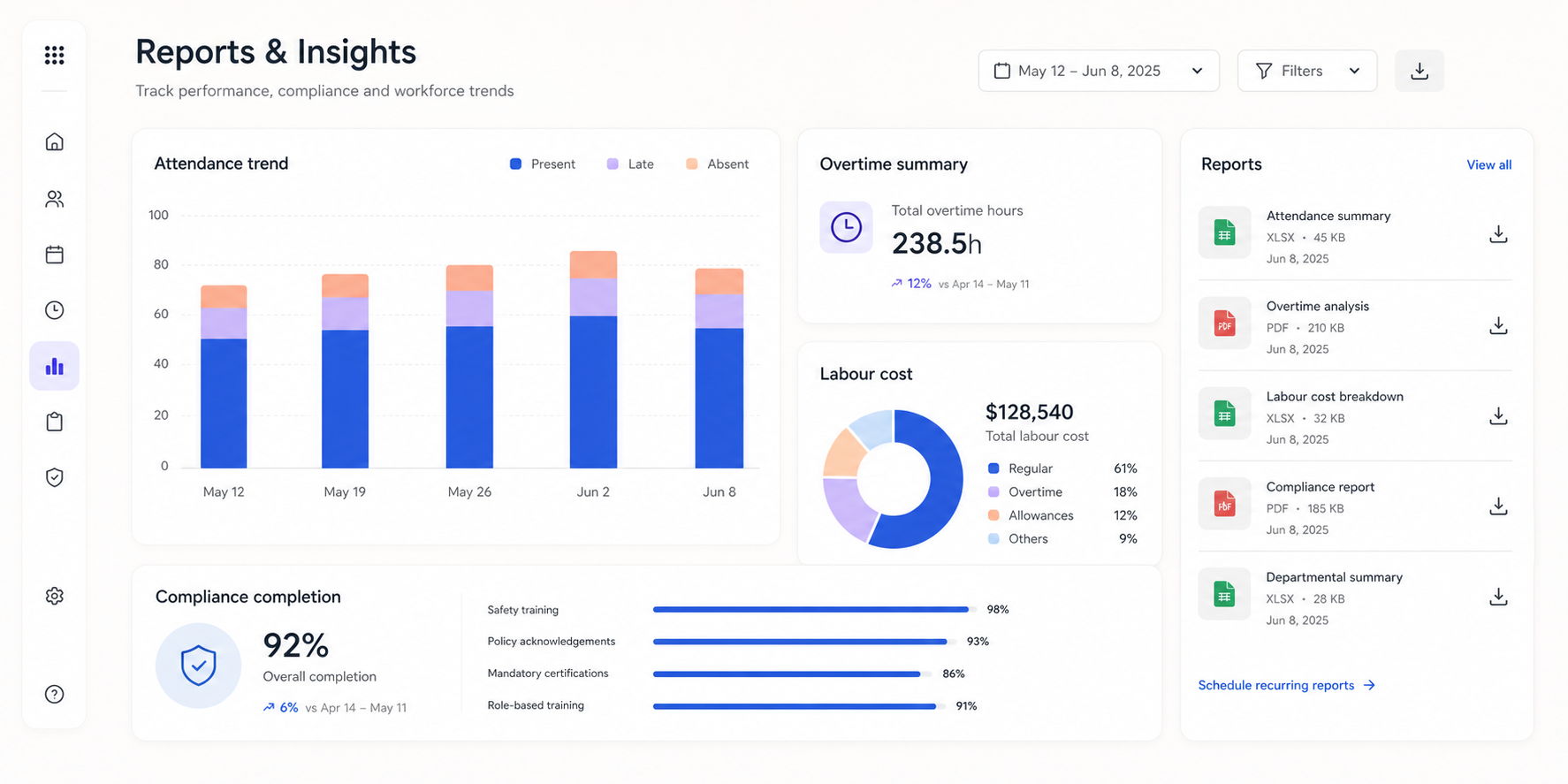Click the 92% overall completion value

coord(296,646)
